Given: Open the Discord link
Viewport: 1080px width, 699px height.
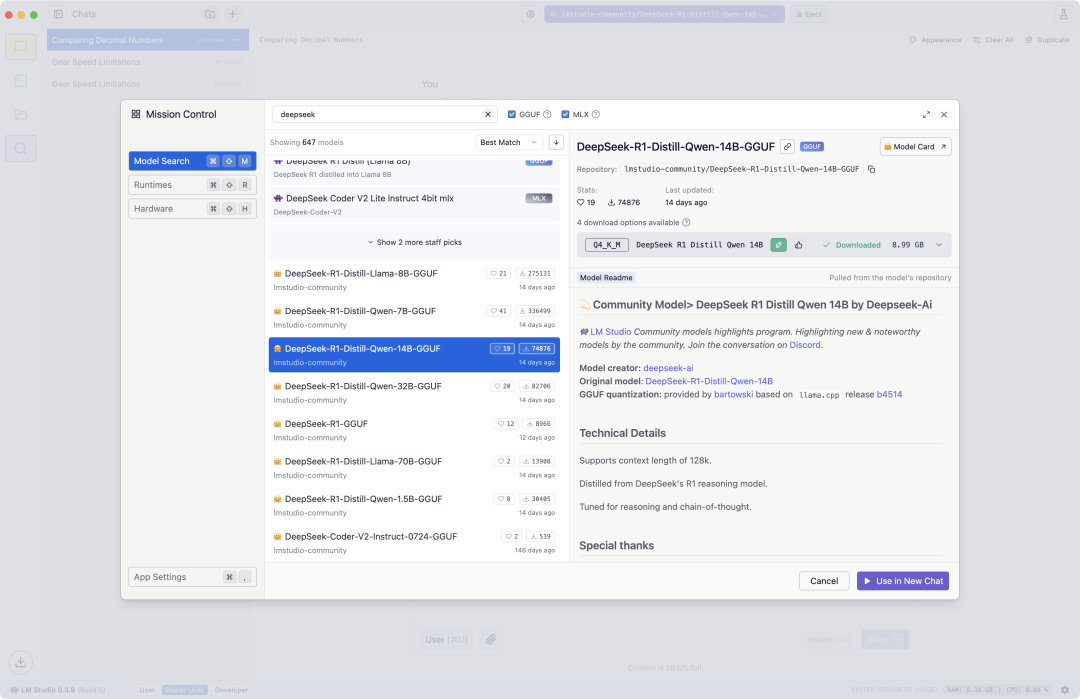Looking at the screenshot, I should pos(804,345).
